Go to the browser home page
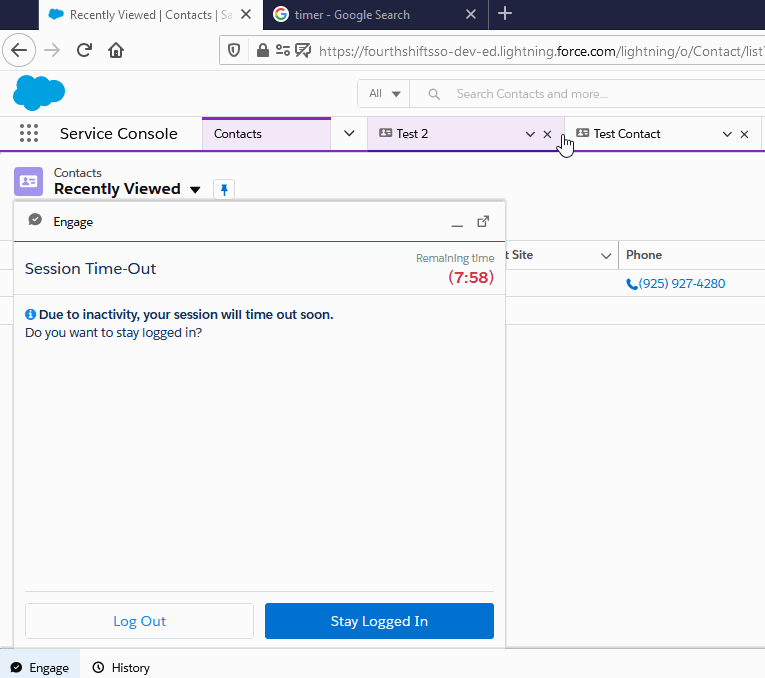 pyautogui.click(x=116, y=50)
